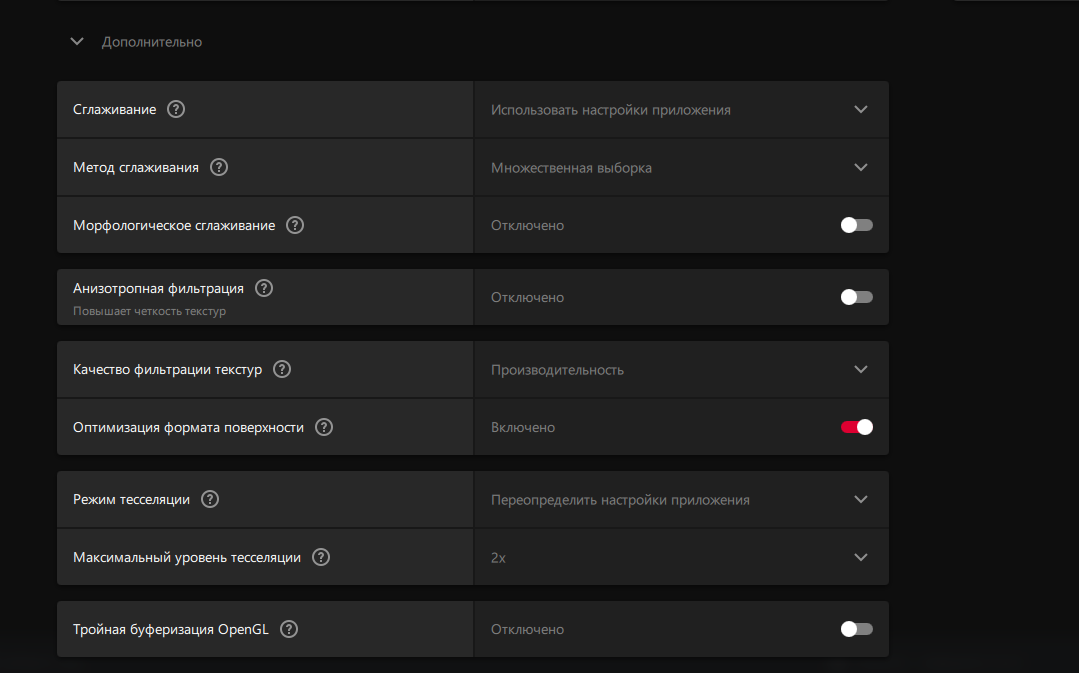Image resolution: width=1079 pixels, height=673 pixels.
Task: Click help icon for Качество фильтрации текстур
Action: click(x=282, y=369)
